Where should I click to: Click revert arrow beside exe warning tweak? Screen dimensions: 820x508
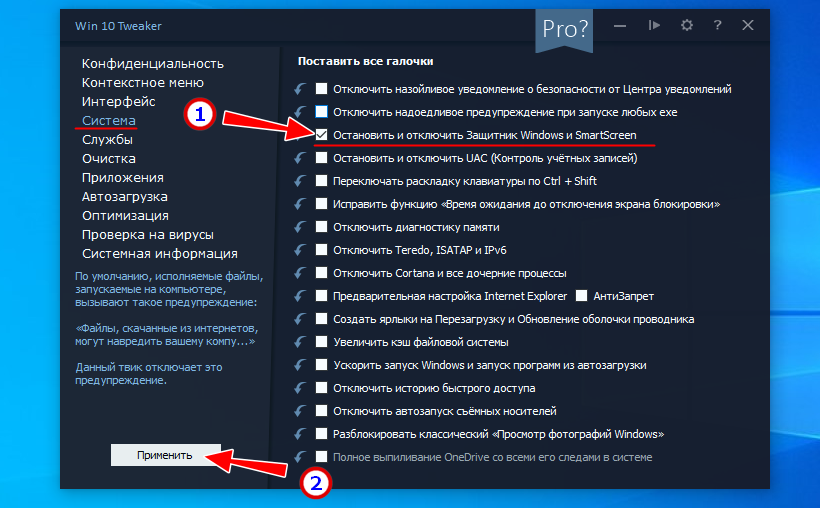pos(300,112)
